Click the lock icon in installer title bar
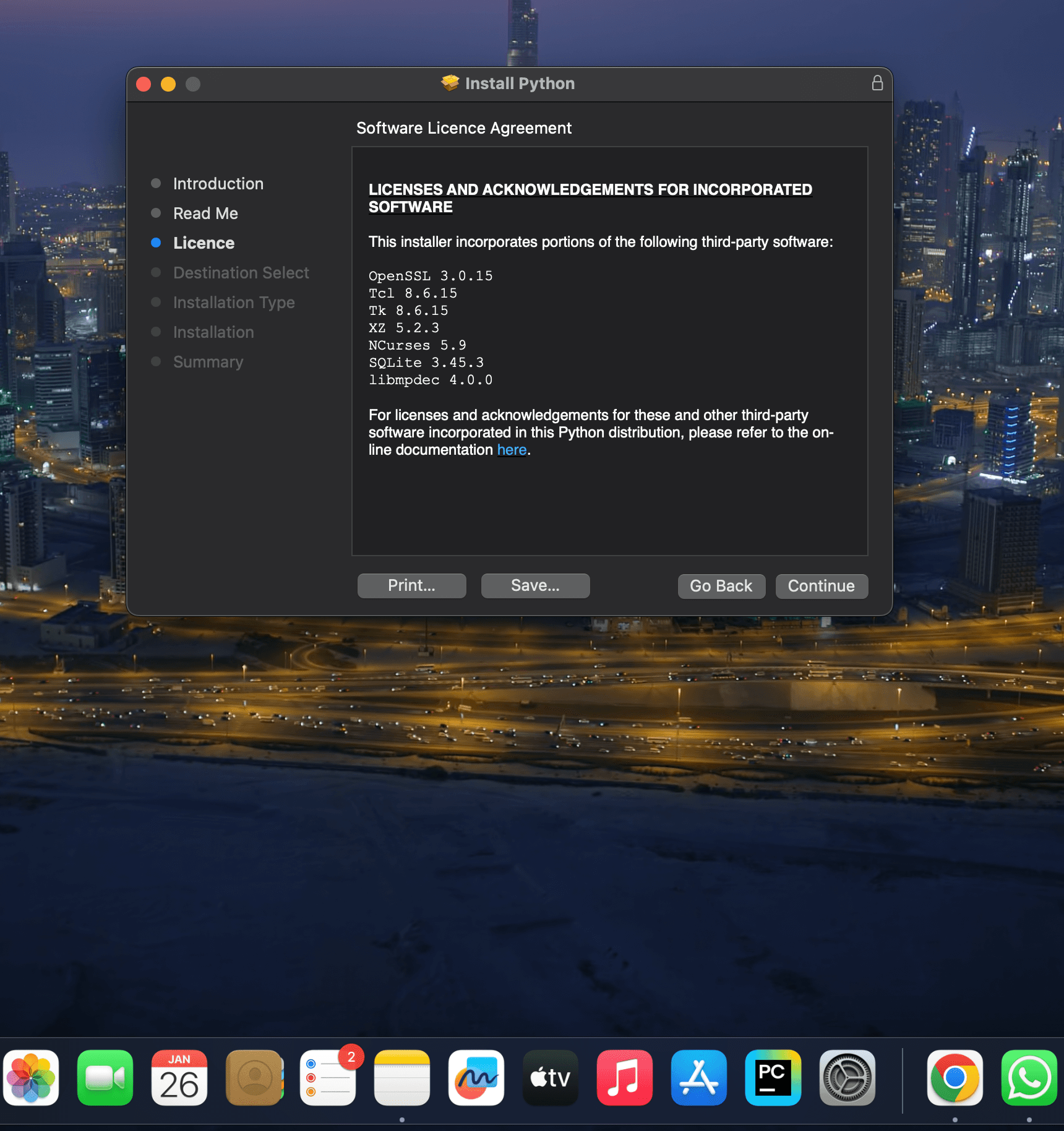The height and width of the screenshot is (1131, 1064). tap(877, 83)
